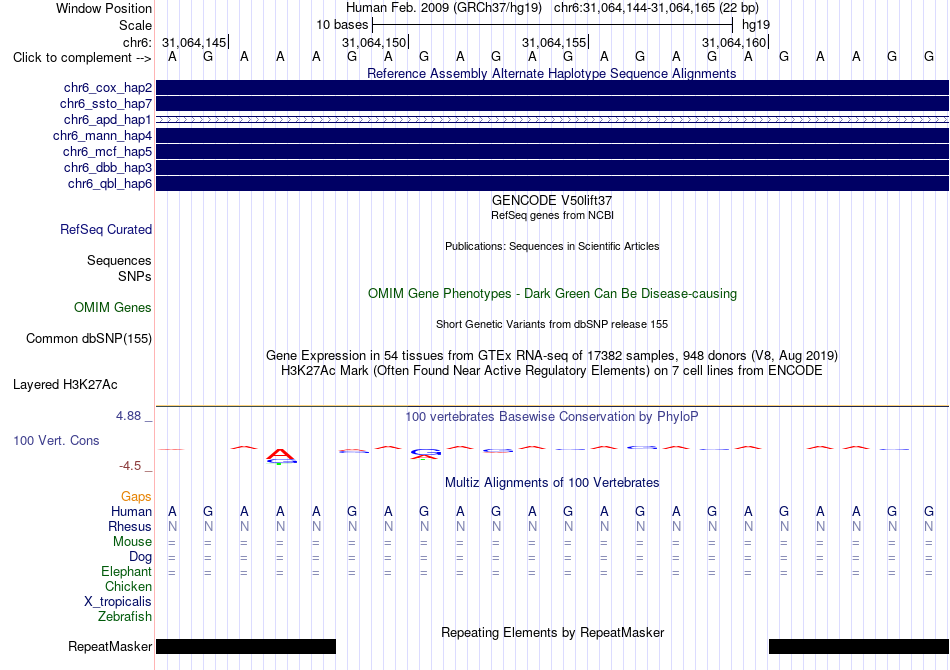Screen dimensions: 950x670
Task: Click the Sequences track label
Action: coord(119,260)
